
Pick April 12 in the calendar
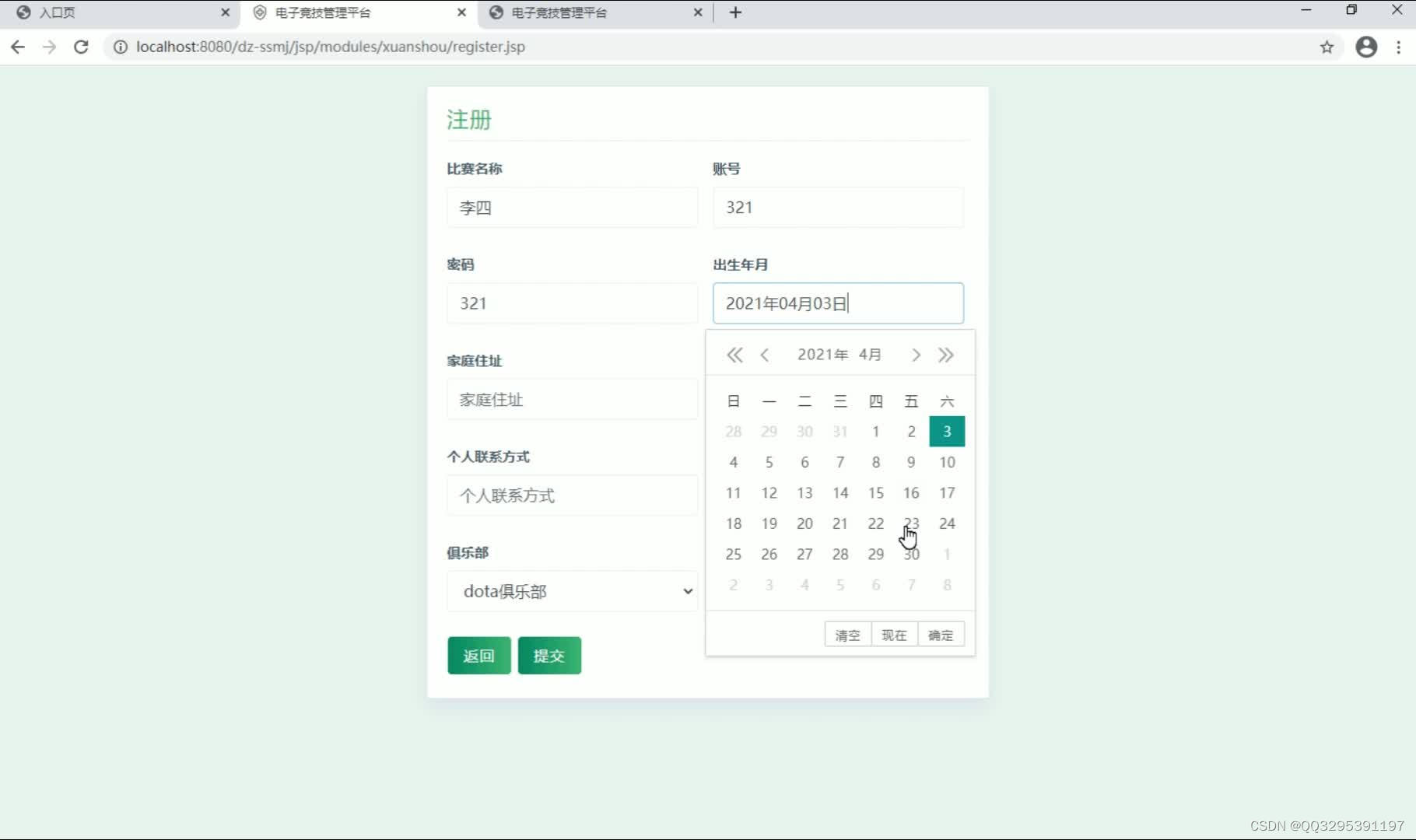[x=769, y=493]
